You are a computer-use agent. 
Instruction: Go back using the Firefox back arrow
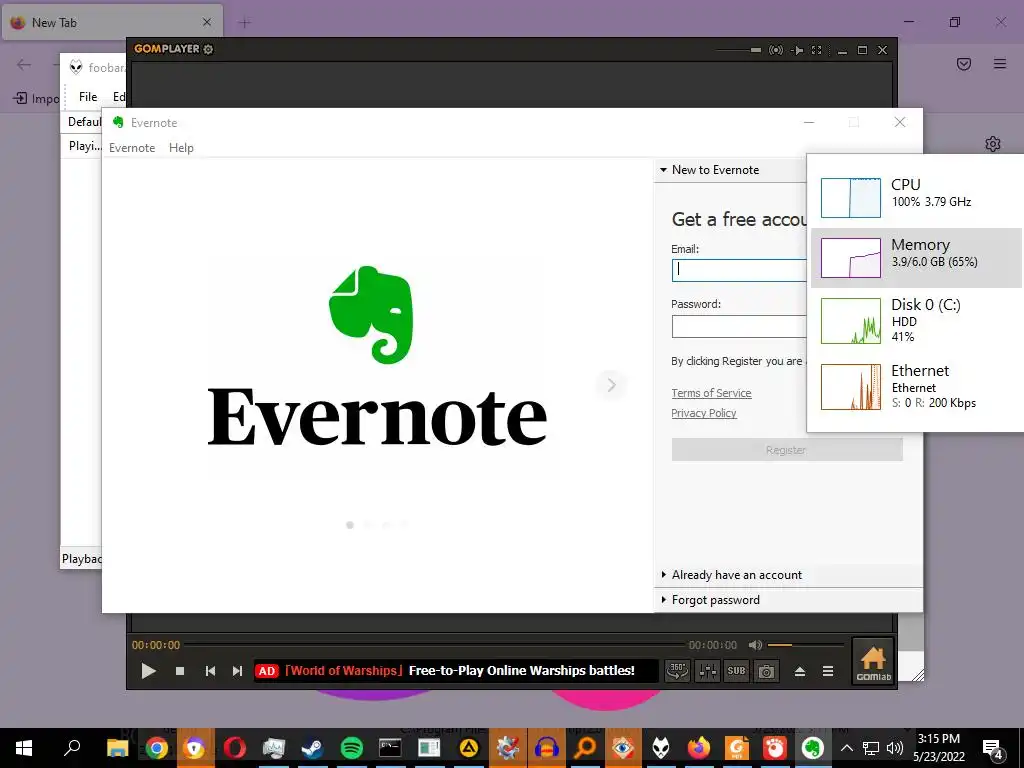pos(24,64)
